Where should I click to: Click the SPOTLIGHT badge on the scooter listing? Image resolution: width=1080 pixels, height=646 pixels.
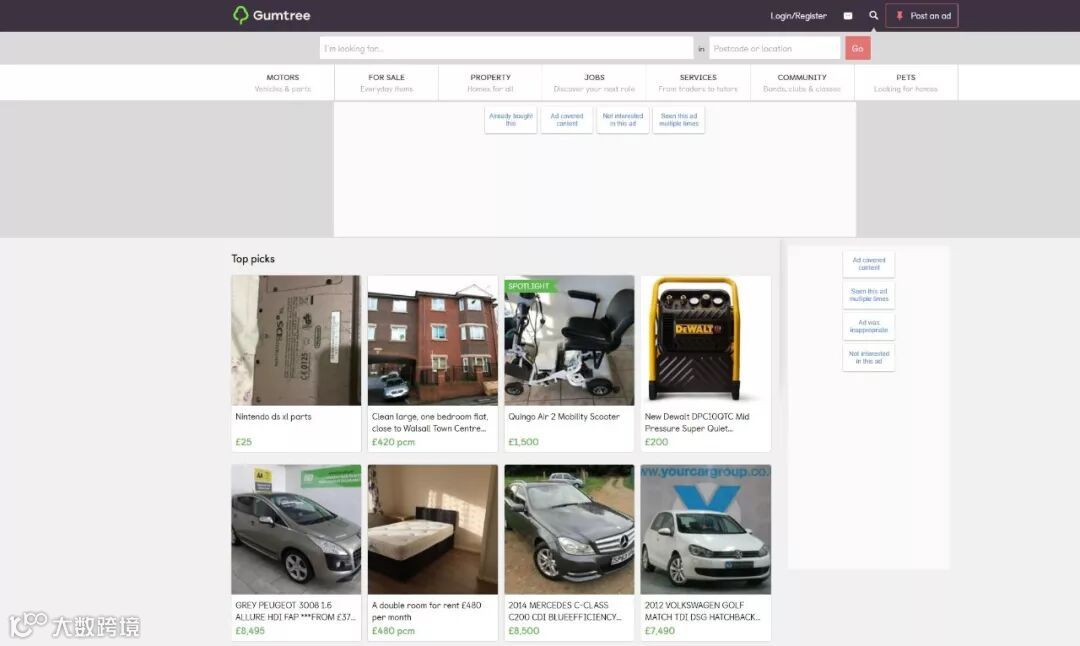(x=528, y=286)
